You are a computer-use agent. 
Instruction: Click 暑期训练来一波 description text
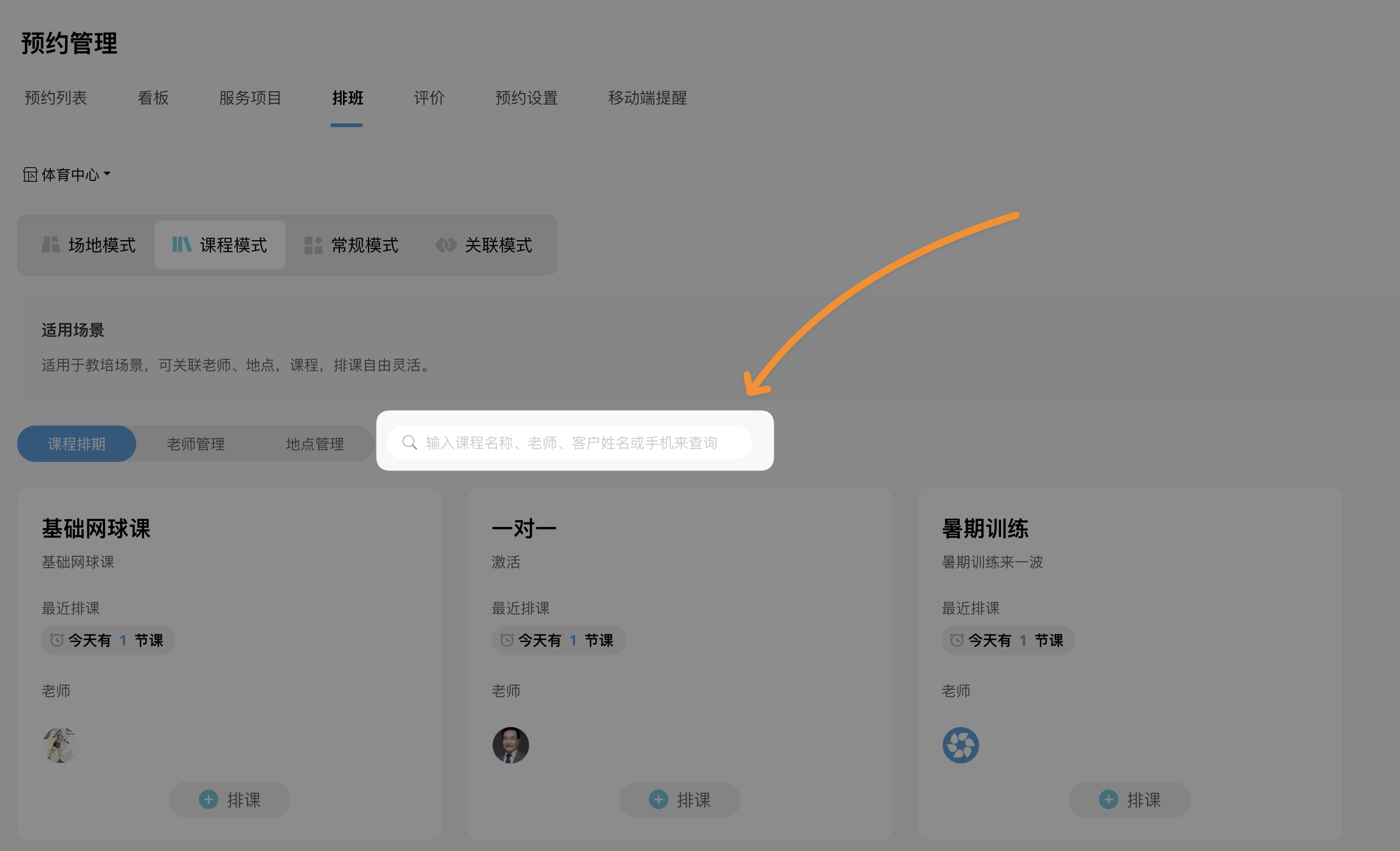pos(993,562)
